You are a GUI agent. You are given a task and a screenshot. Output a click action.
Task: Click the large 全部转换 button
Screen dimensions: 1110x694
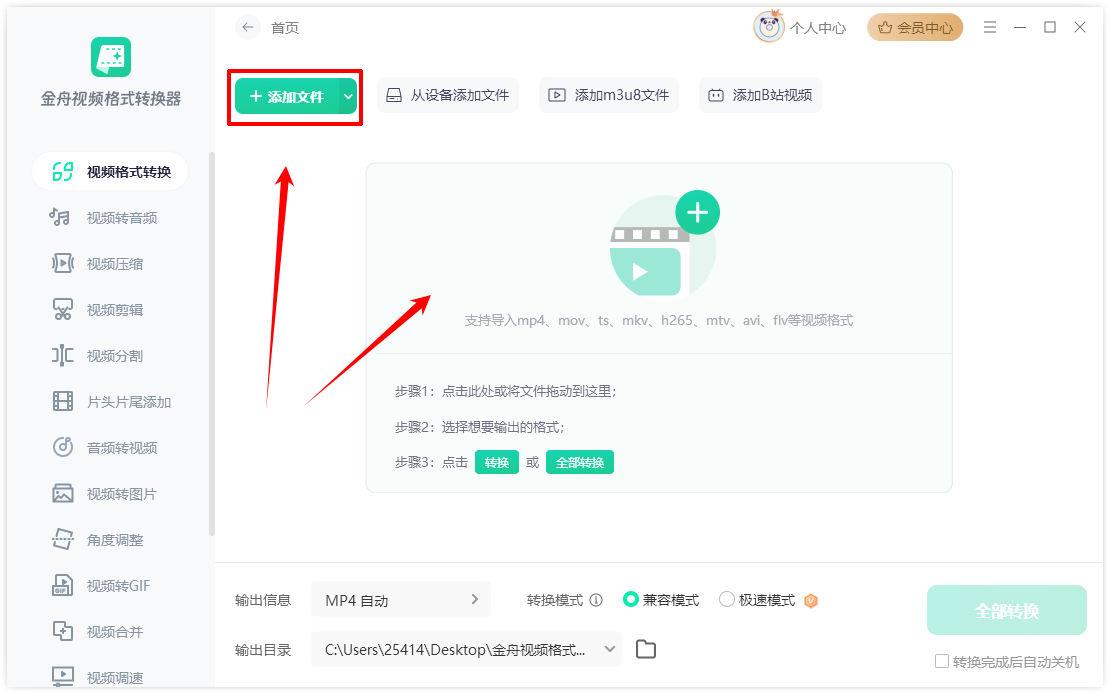point(1007,610)
